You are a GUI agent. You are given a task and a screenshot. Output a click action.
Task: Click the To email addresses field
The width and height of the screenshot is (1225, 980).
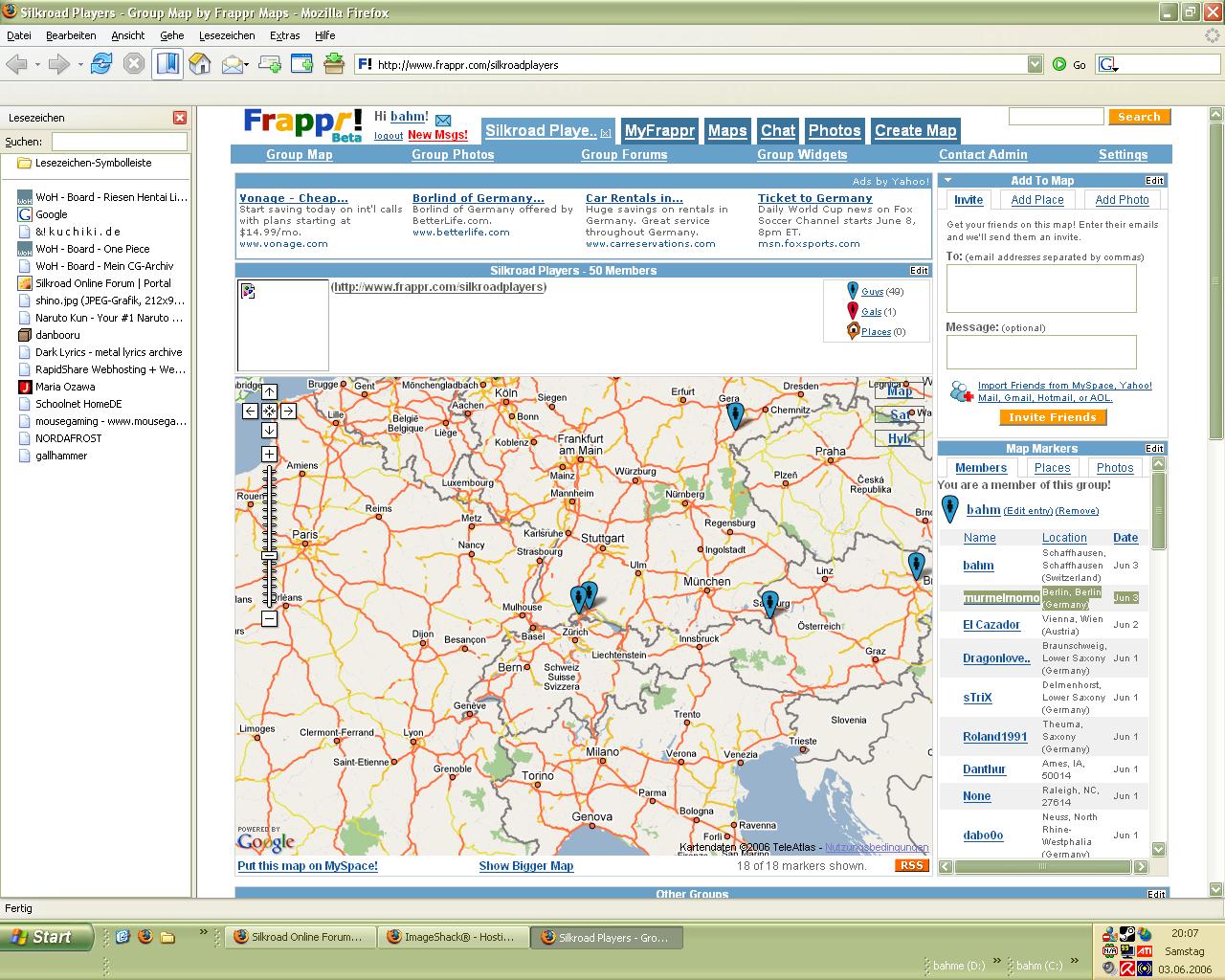tap(1041, 288)
